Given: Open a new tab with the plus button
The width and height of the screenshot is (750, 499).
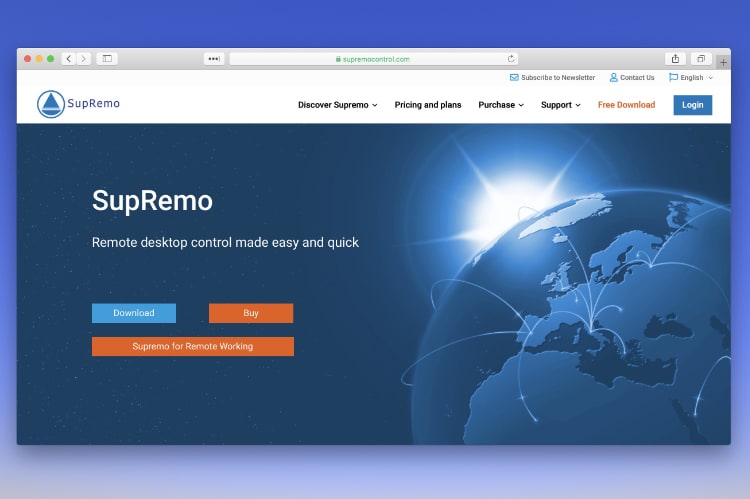Looking at the screenshot, I should click(723, 62).
